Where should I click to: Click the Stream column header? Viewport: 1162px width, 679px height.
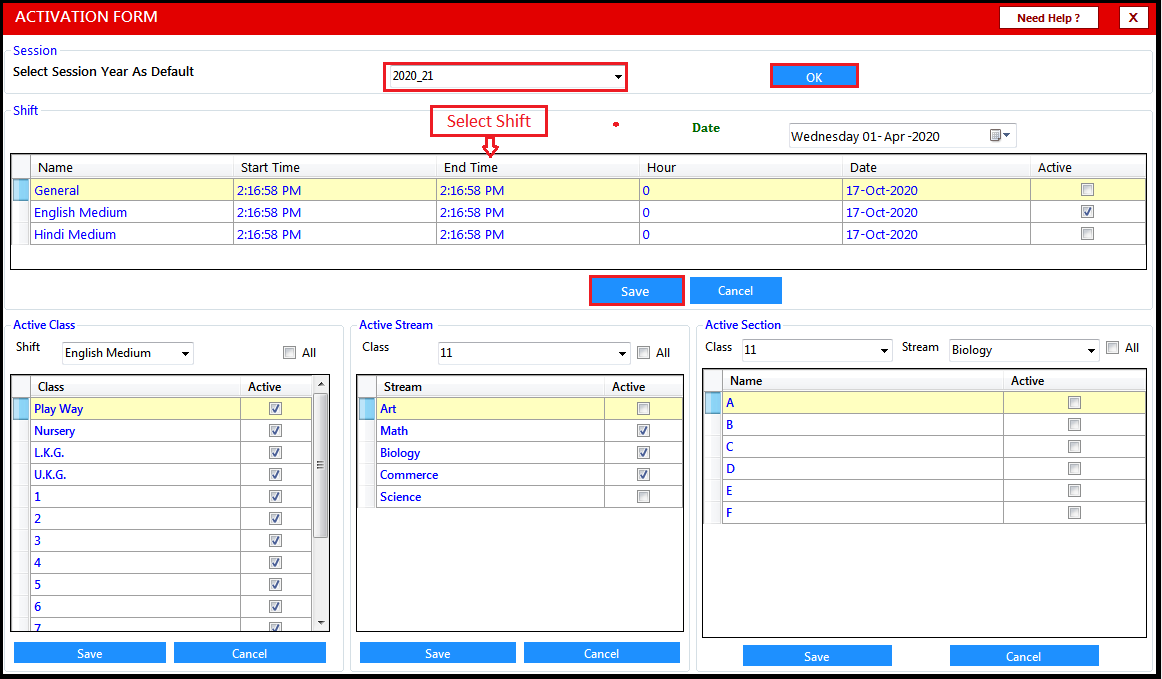[x=491, y=387]
